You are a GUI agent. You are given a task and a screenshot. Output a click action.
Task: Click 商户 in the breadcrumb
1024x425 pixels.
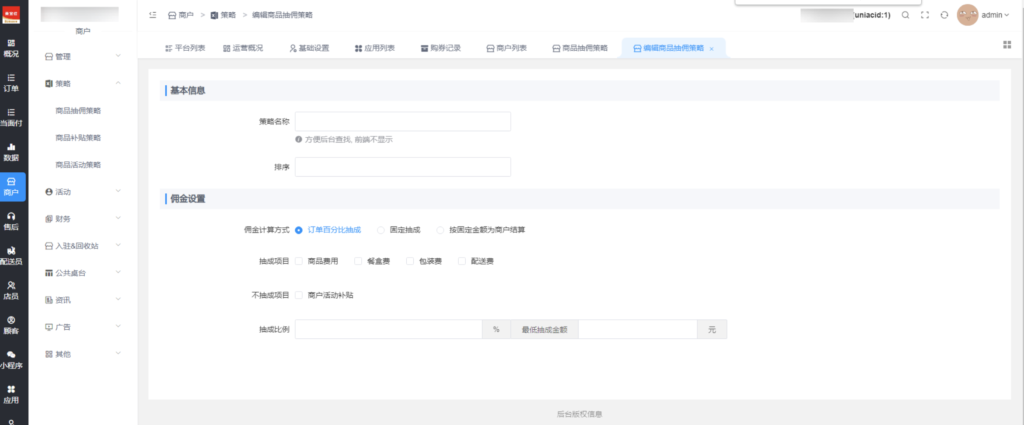pyautogui.click(x=181, y=14)
